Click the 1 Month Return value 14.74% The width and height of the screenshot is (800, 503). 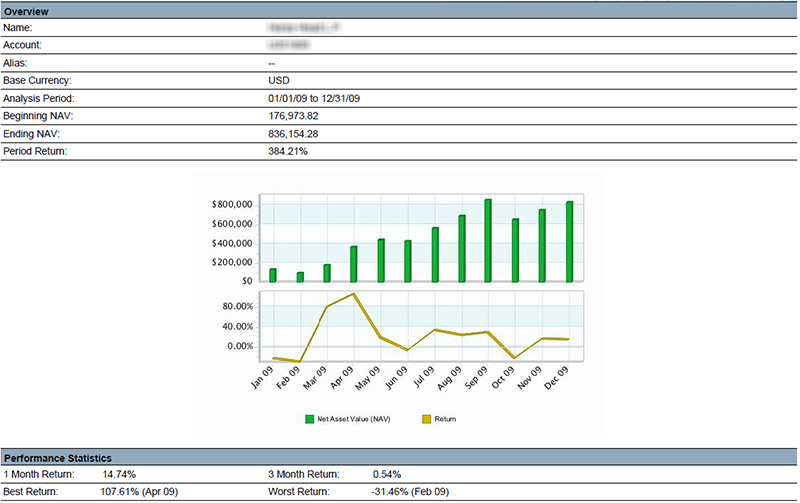click(x=119, y=474)
